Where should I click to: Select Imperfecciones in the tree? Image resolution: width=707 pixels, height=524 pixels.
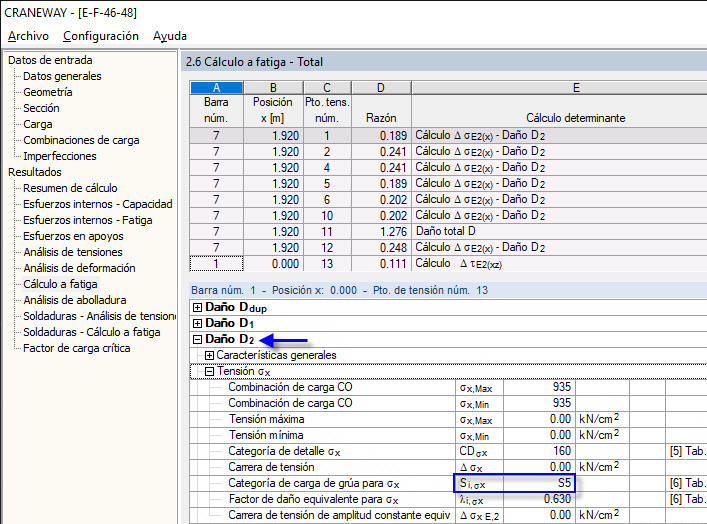60,156
